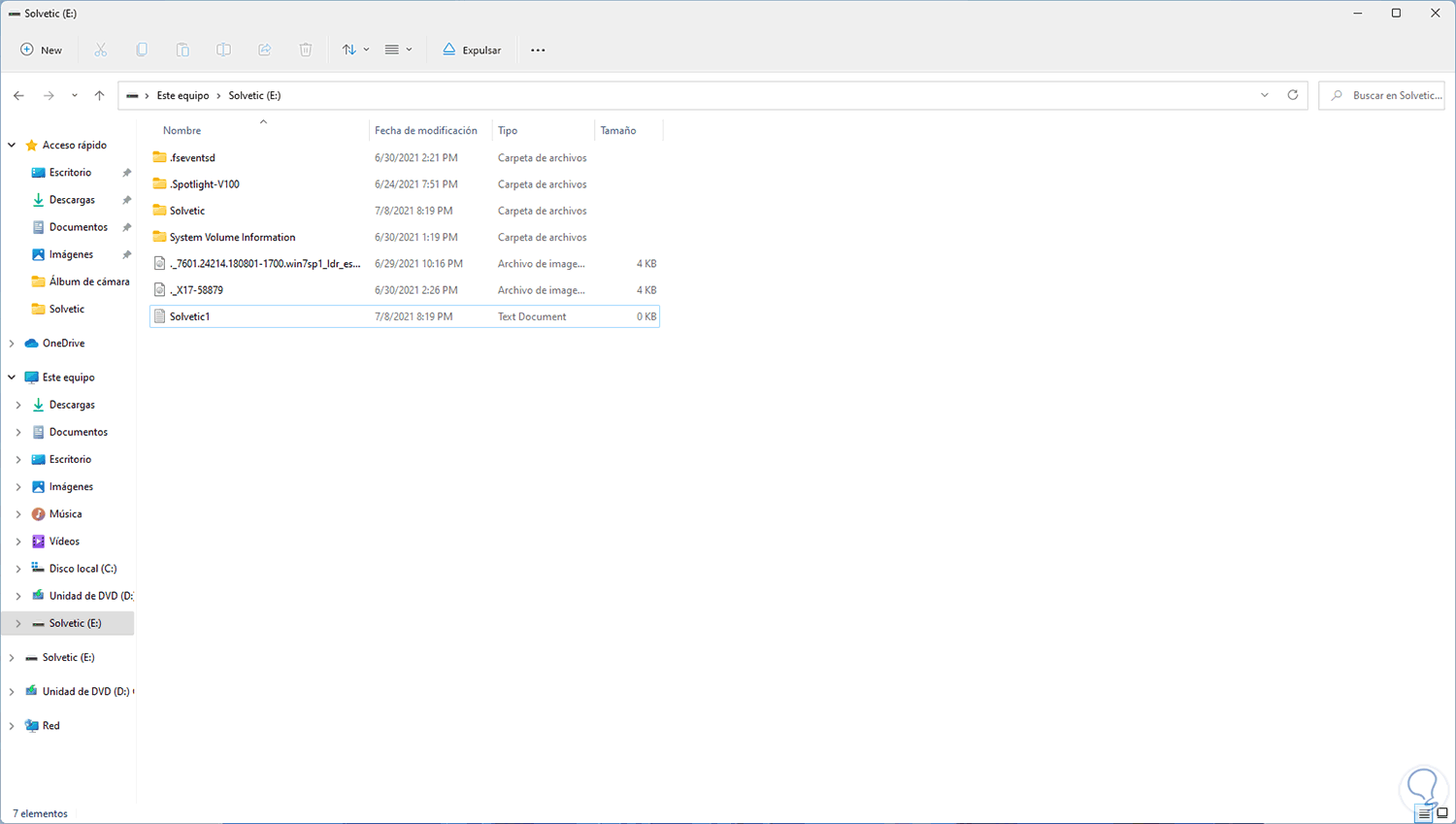Collapse the Este equipo tree node
Image resolution: width=1456 pixels, height=824 pixels.
[x=12, y=377]
